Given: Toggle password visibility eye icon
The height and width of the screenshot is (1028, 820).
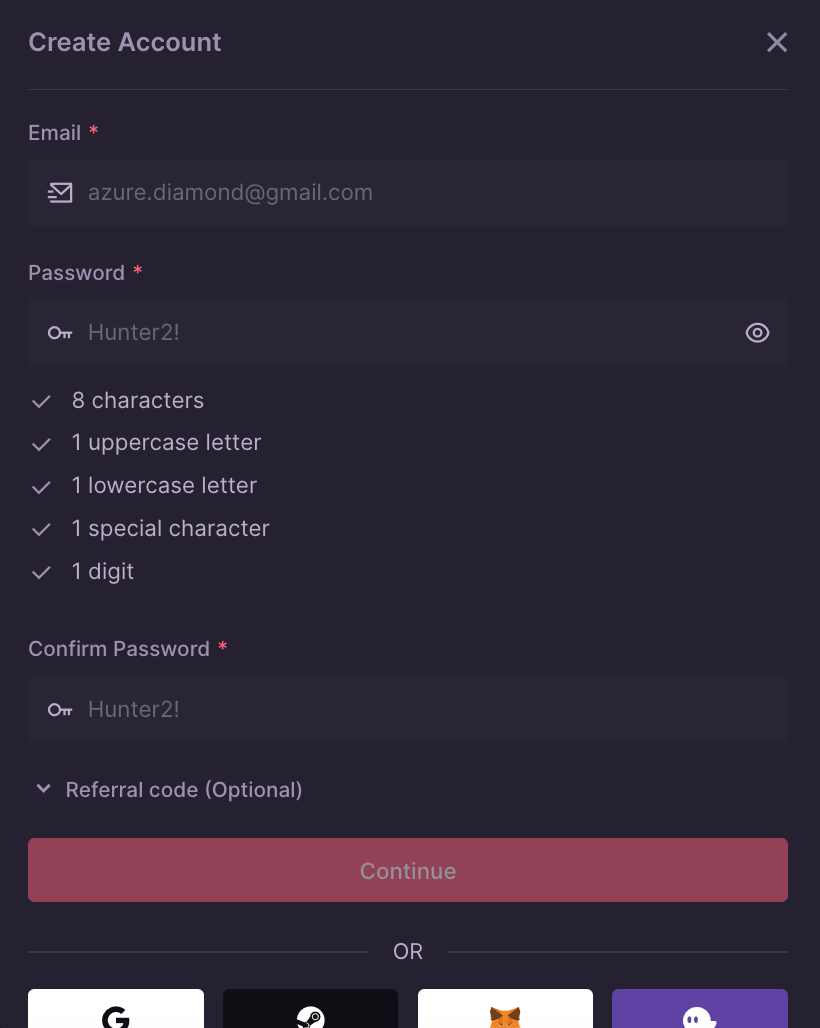Looking at the screenshot, I should [758, 333].
